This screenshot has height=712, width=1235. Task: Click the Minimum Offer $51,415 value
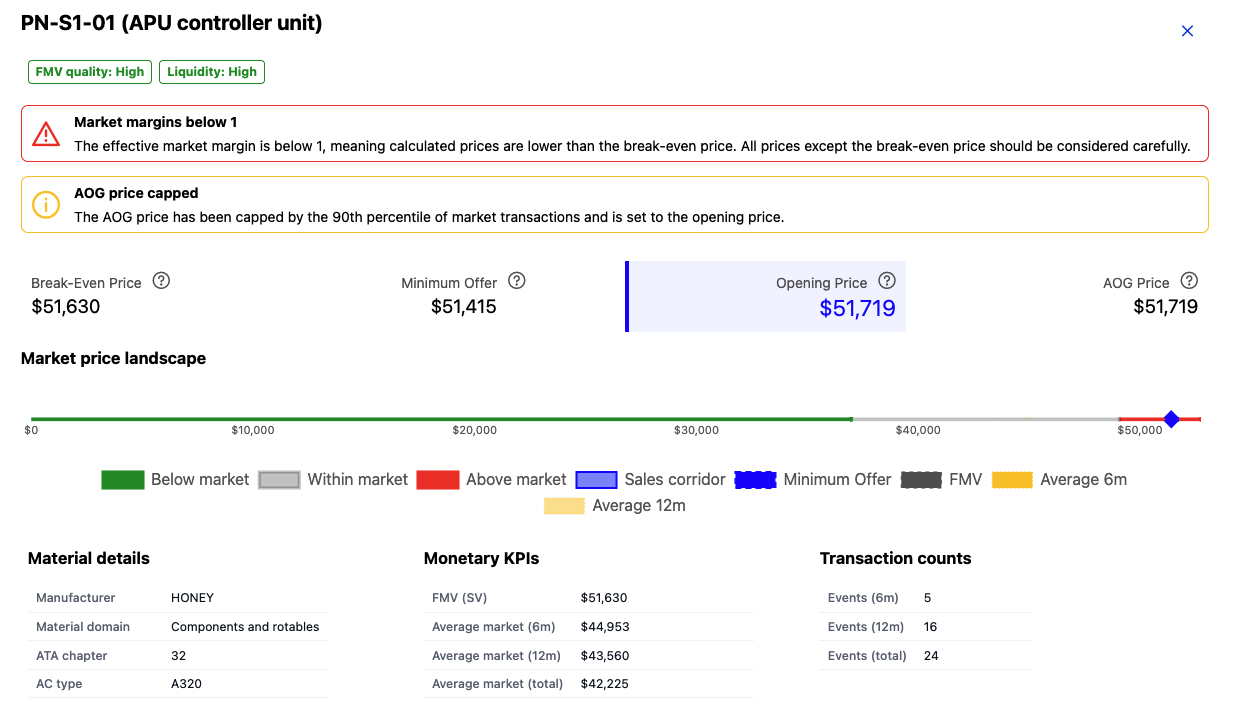(463, 307)
